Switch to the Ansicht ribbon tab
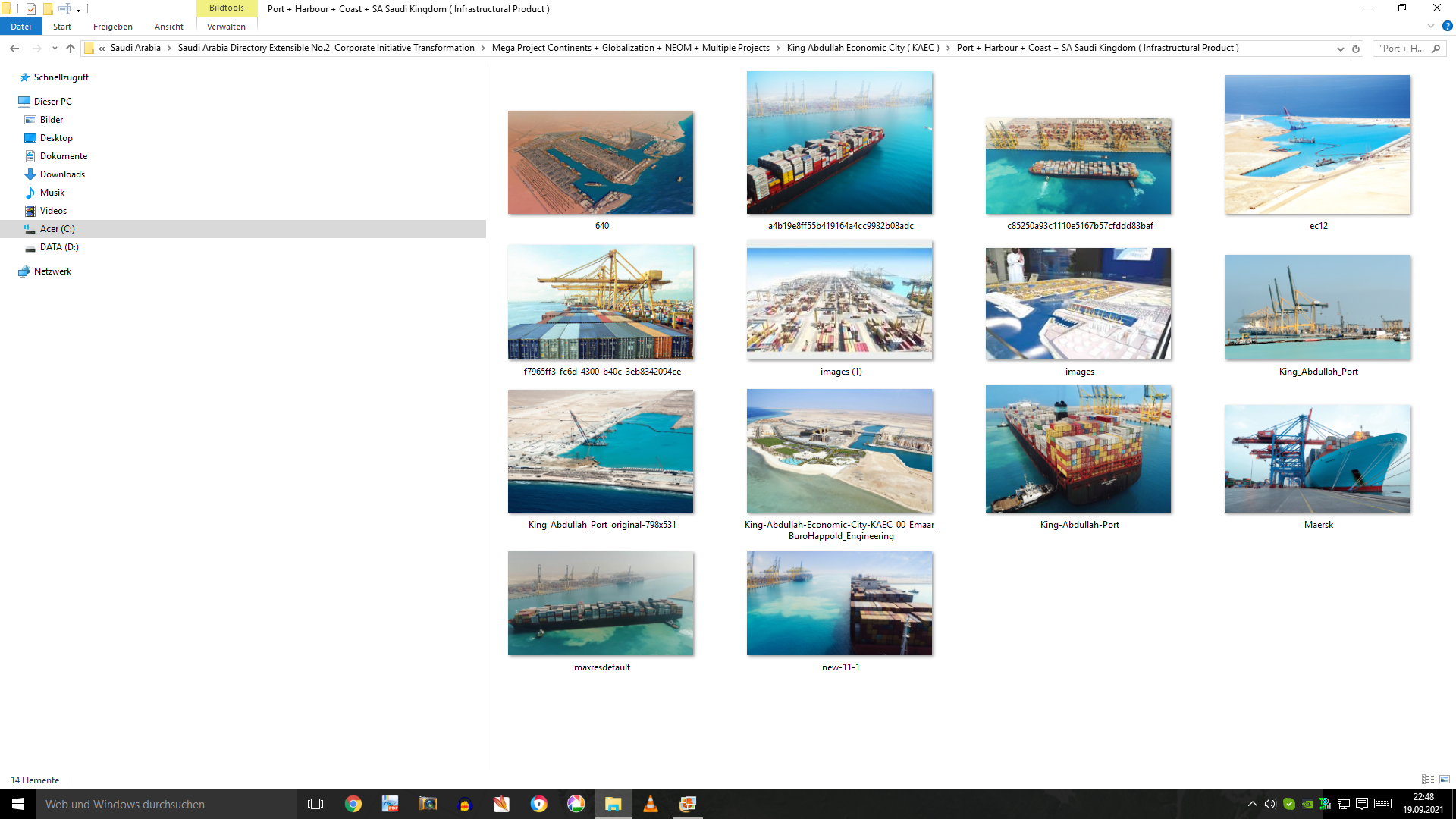Viewport: 1456px width, 819px height. (169, 27)
